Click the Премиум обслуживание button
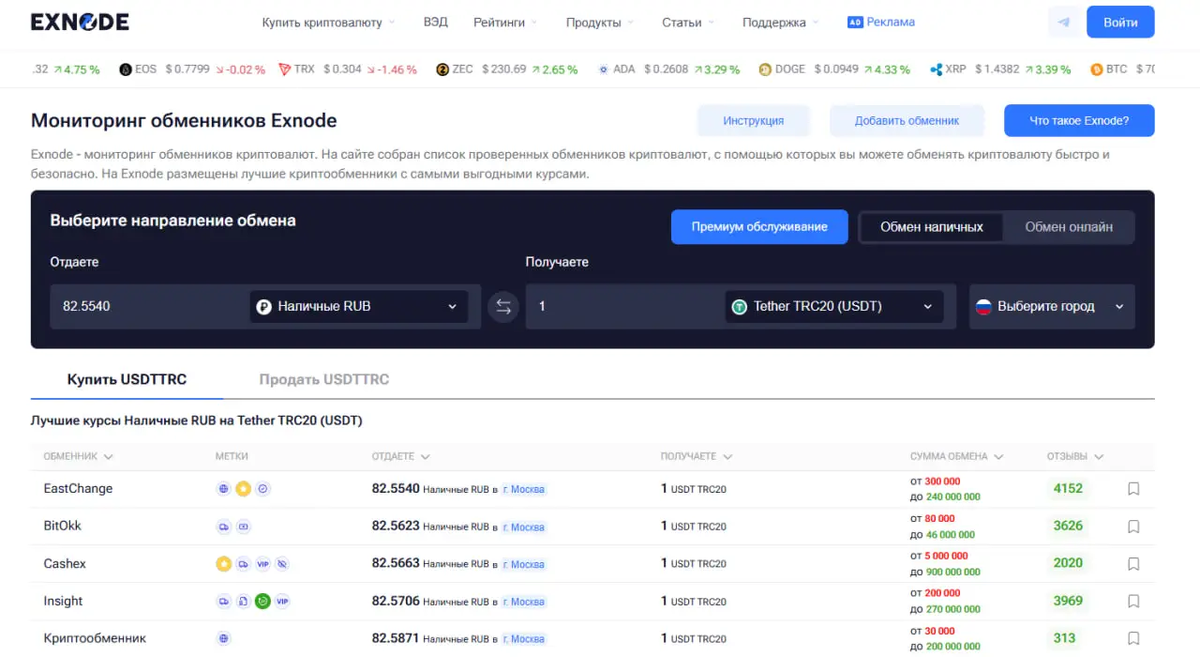Image resolution: width=1200 pixels, height=657 pixels. pyautogui.click(x=759, y=227)
